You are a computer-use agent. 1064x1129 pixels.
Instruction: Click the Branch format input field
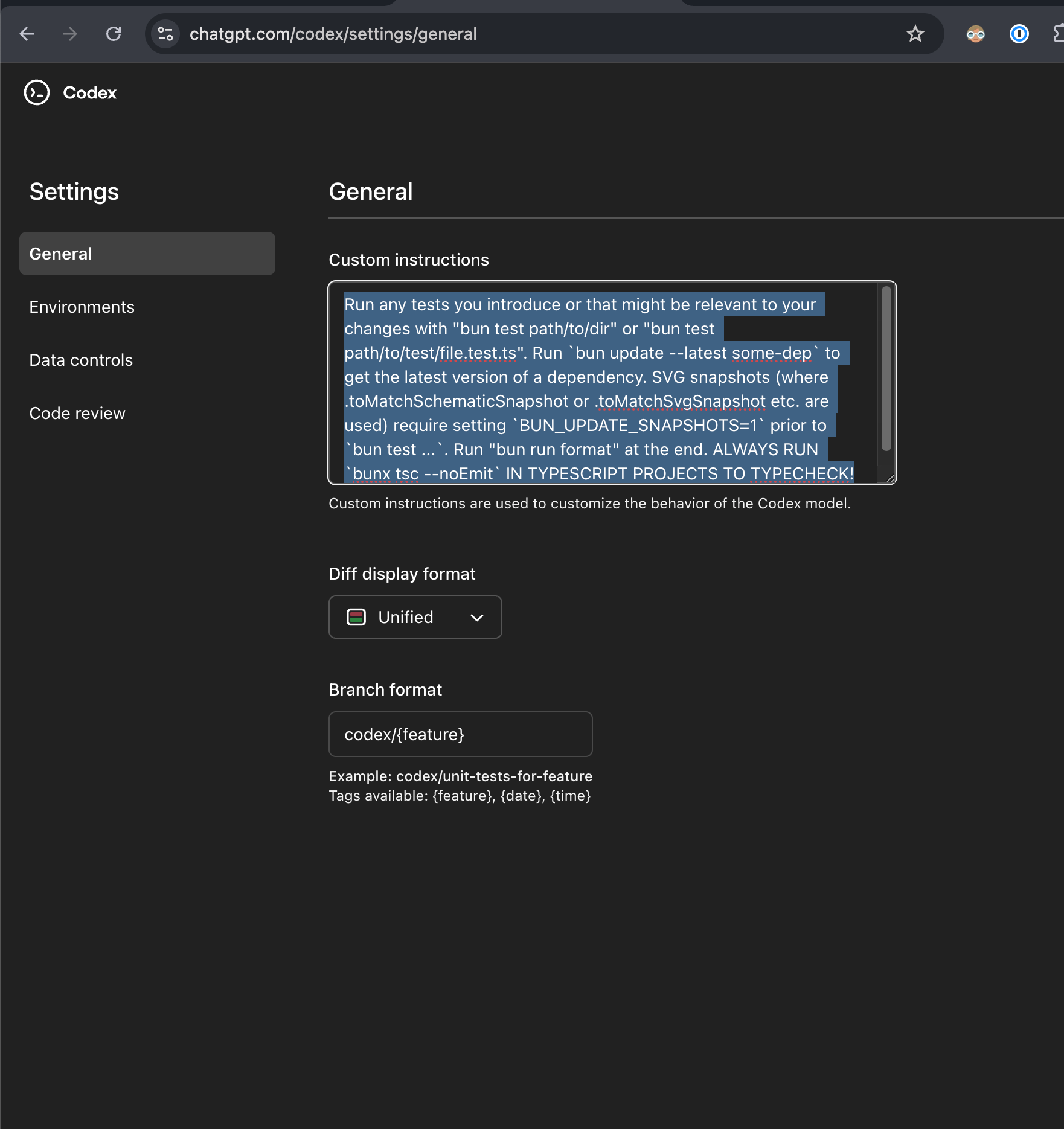click(461, 734)
